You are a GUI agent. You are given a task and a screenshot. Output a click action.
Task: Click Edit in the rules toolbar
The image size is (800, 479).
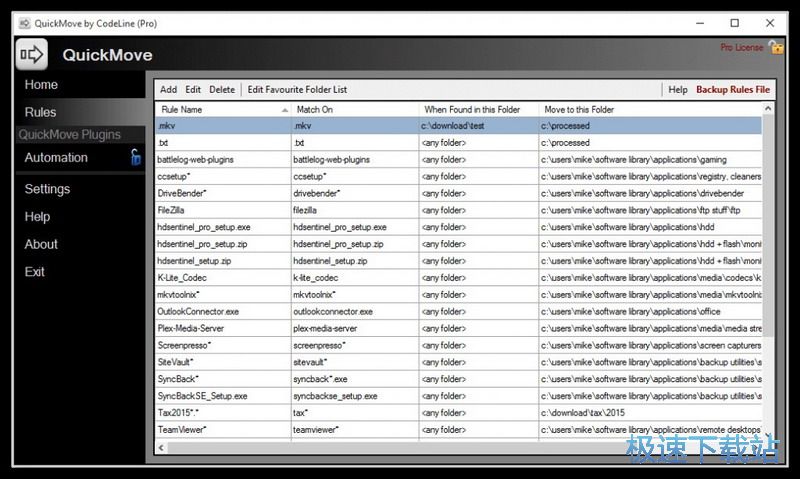coord(193,90)
